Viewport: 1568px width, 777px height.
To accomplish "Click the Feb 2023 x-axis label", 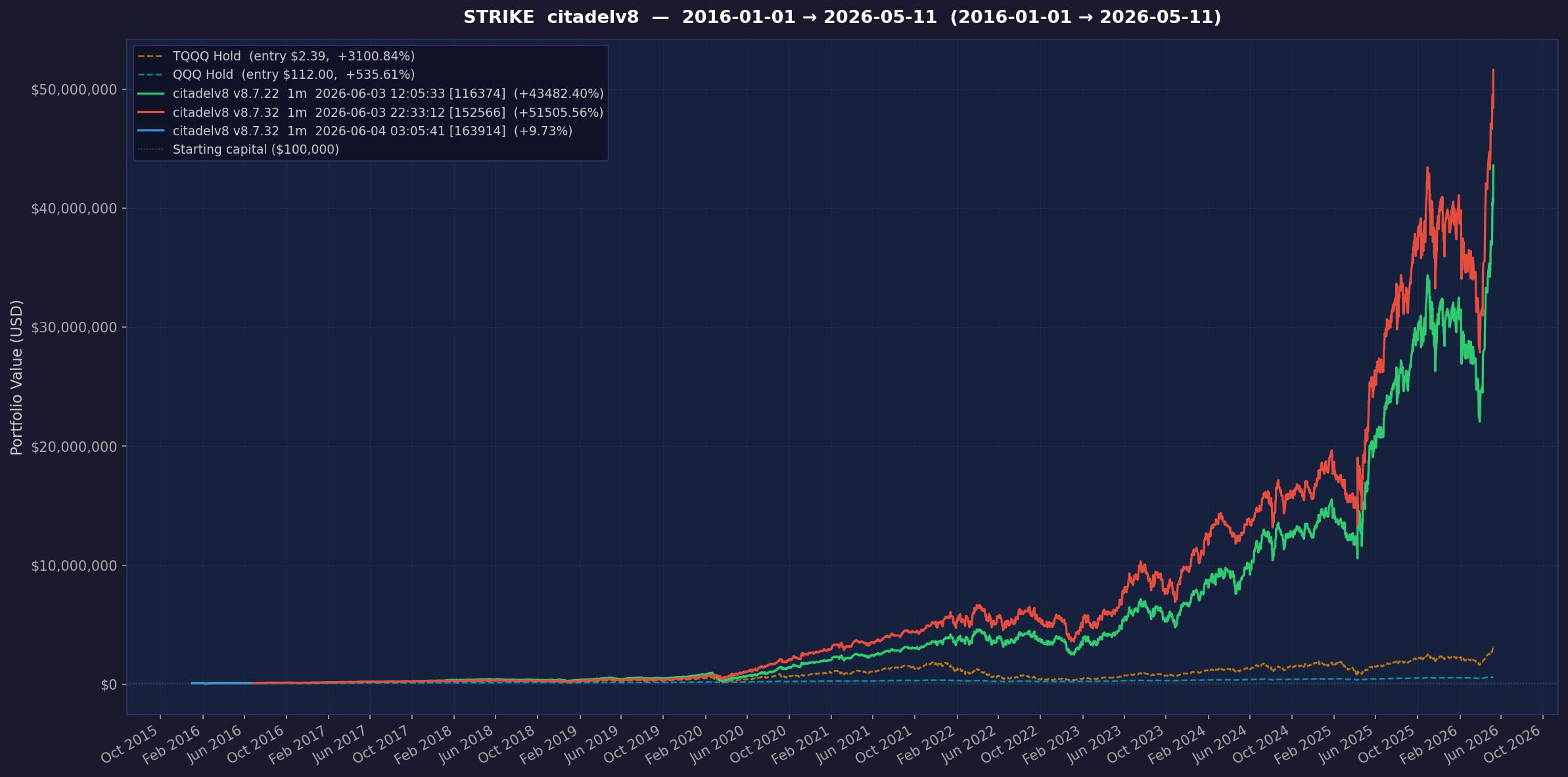I will [x=1052, y=744].
